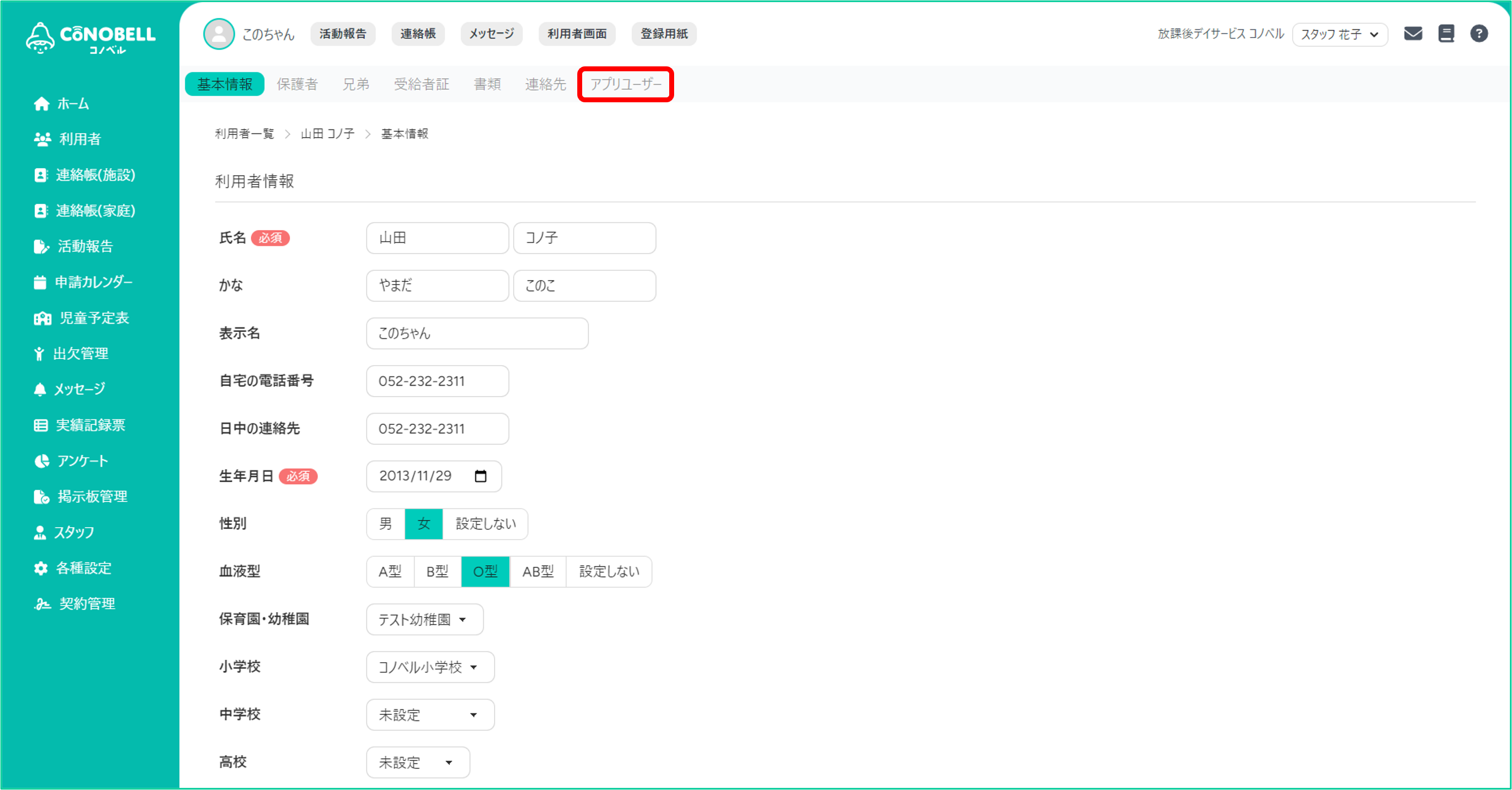Open 出欠管理 attendance icon in sidebar
Screen dimensions: 1512x790
[39, 353]
